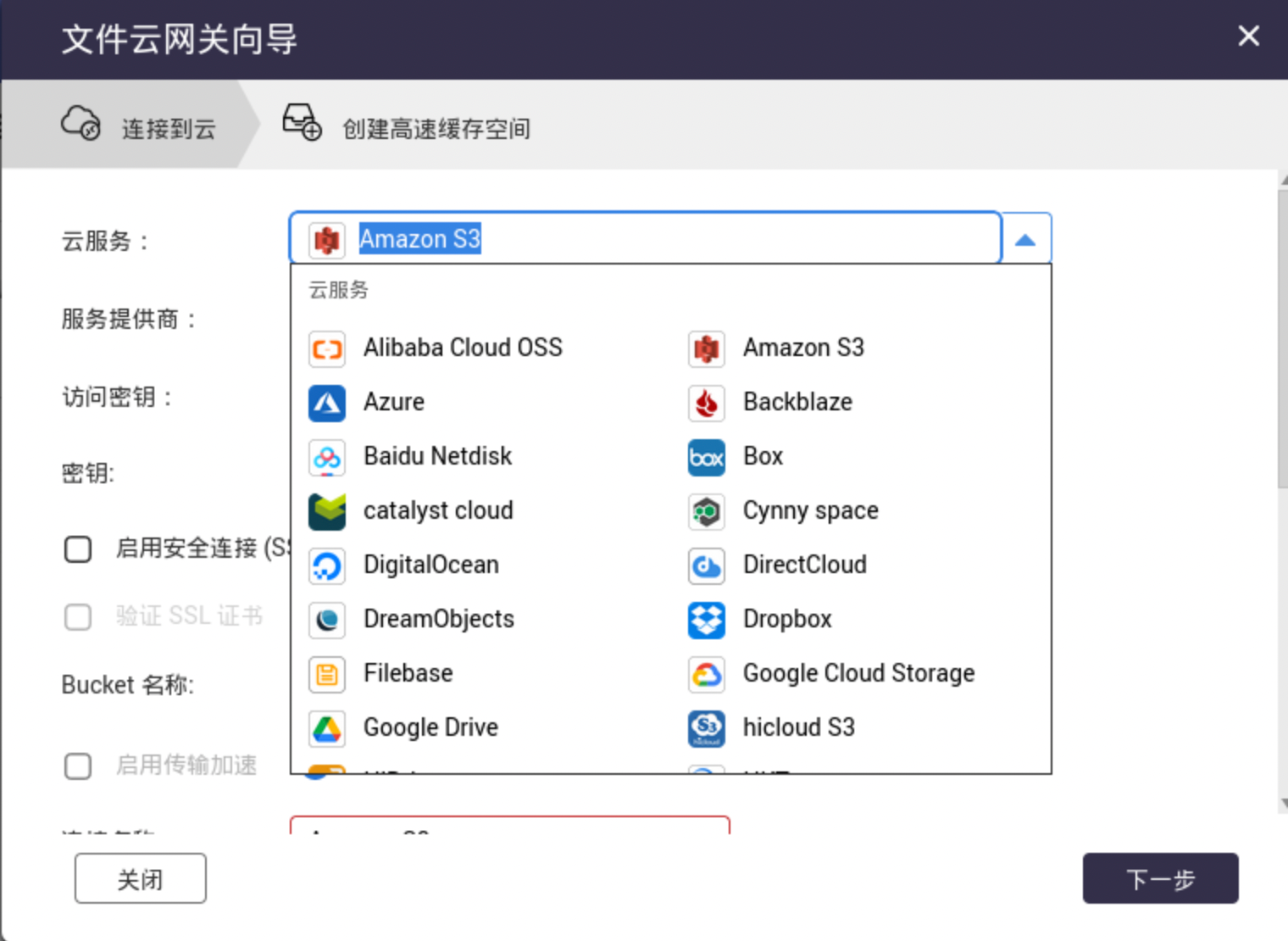Select the DirectCloud icon
The height and width of the screenshot is (941, 1288).
pos(707,565)
